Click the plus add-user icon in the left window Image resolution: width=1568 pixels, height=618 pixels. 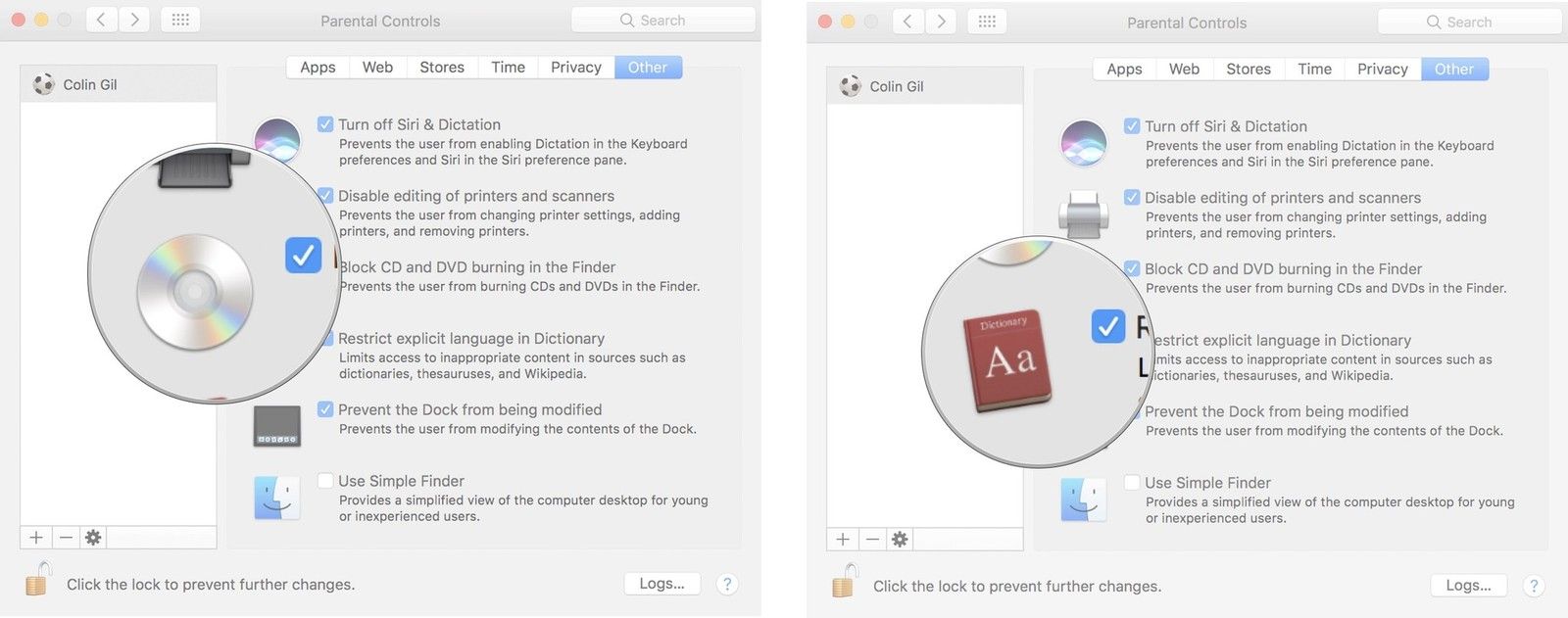36,538
